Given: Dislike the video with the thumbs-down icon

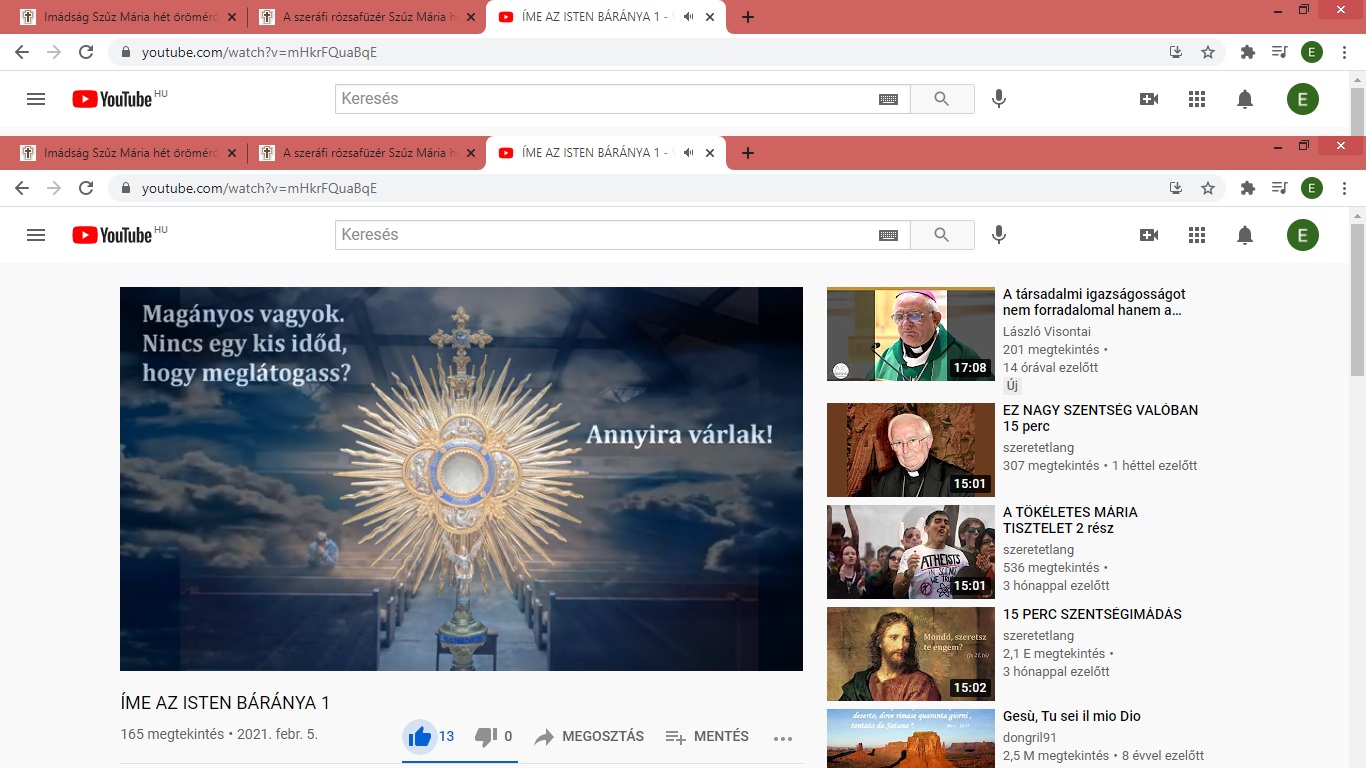Looking at the screenshot, I should click(486, 737).
